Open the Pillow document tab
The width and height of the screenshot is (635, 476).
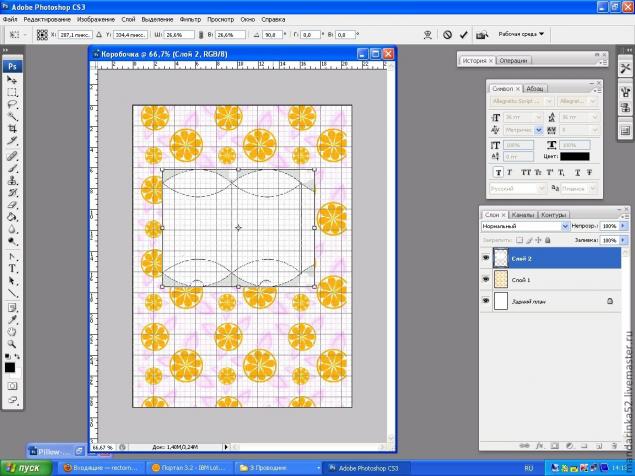[56, 451]
